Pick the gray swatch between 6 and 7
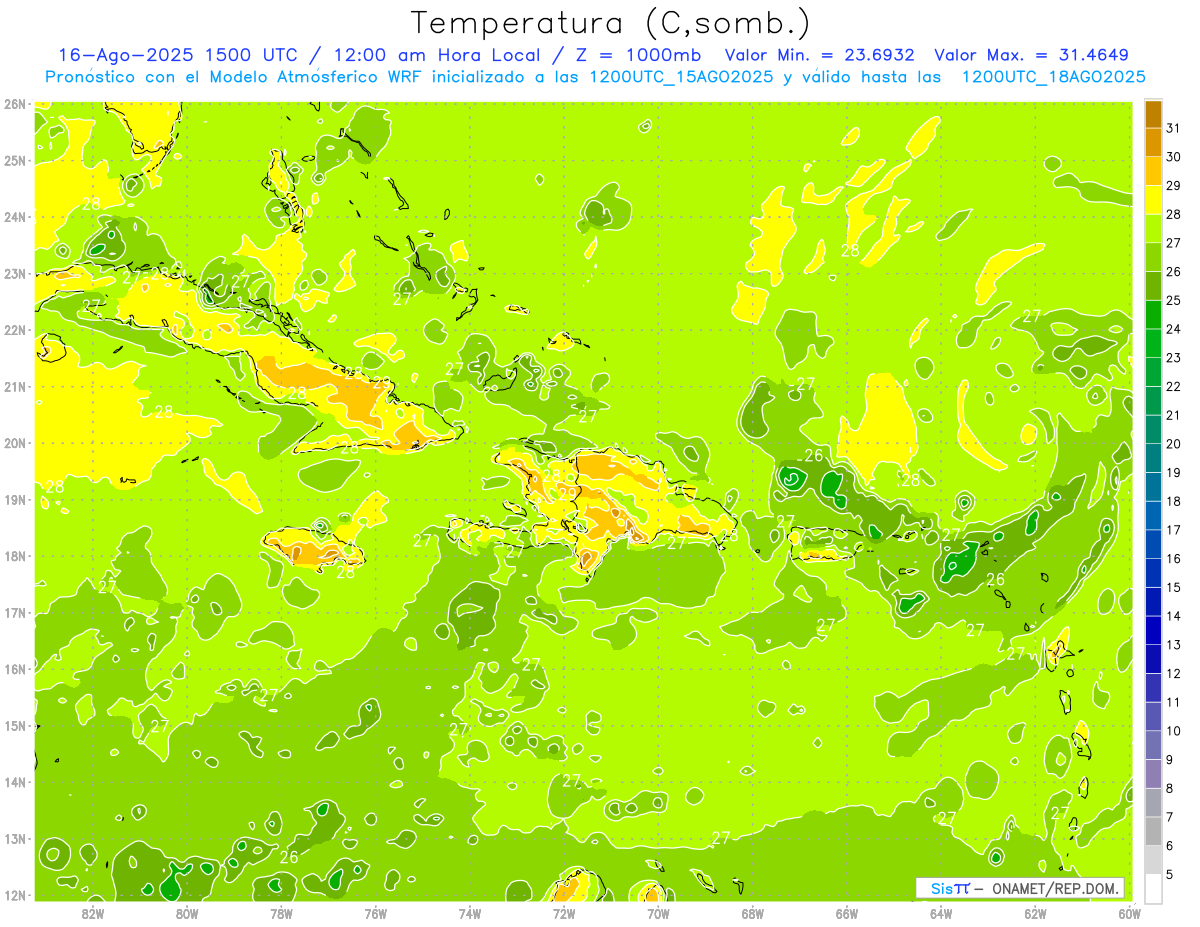1200x927 pixels. point(1153,831)
